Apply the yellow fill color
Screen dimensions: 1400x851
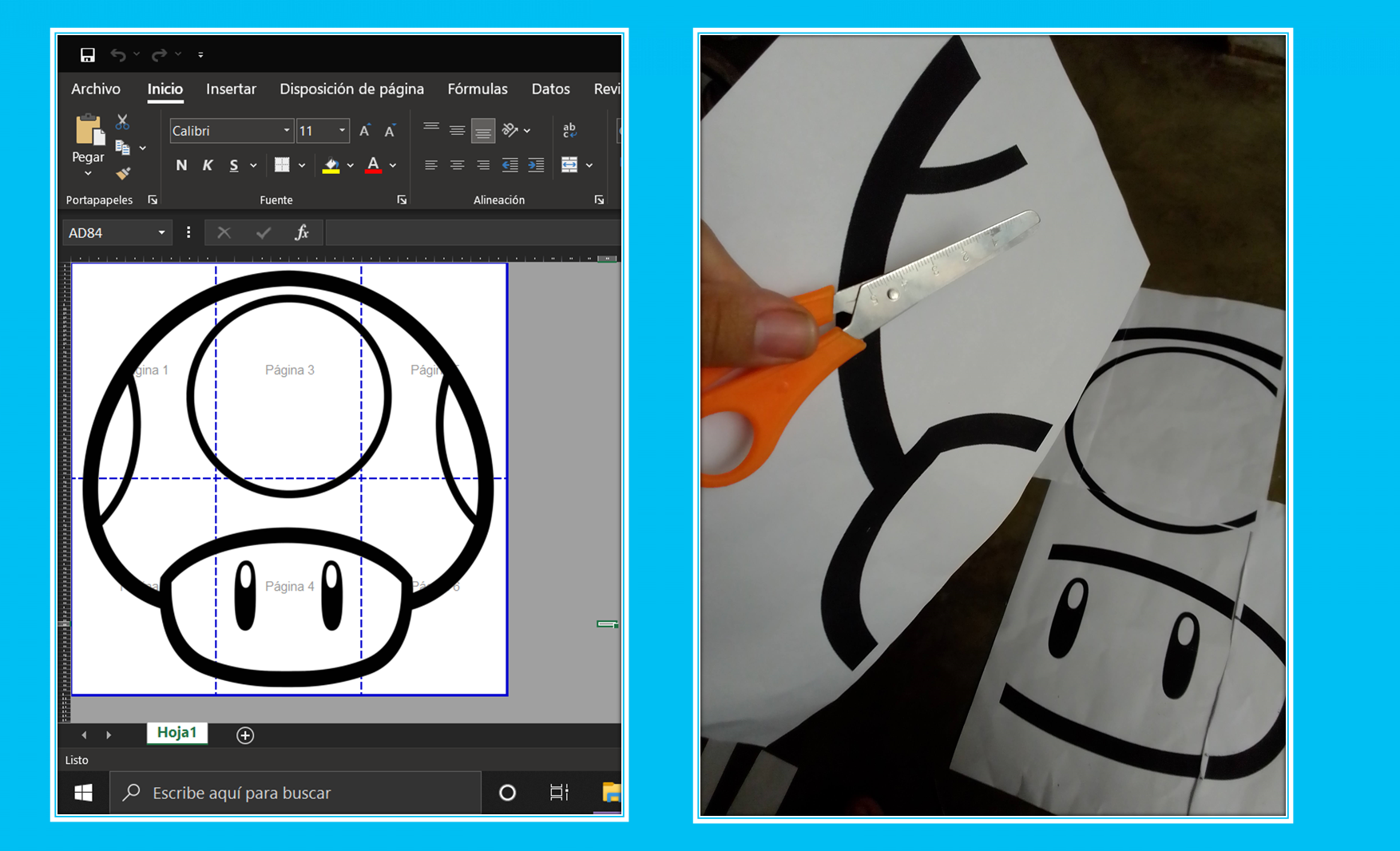[331, 165]
